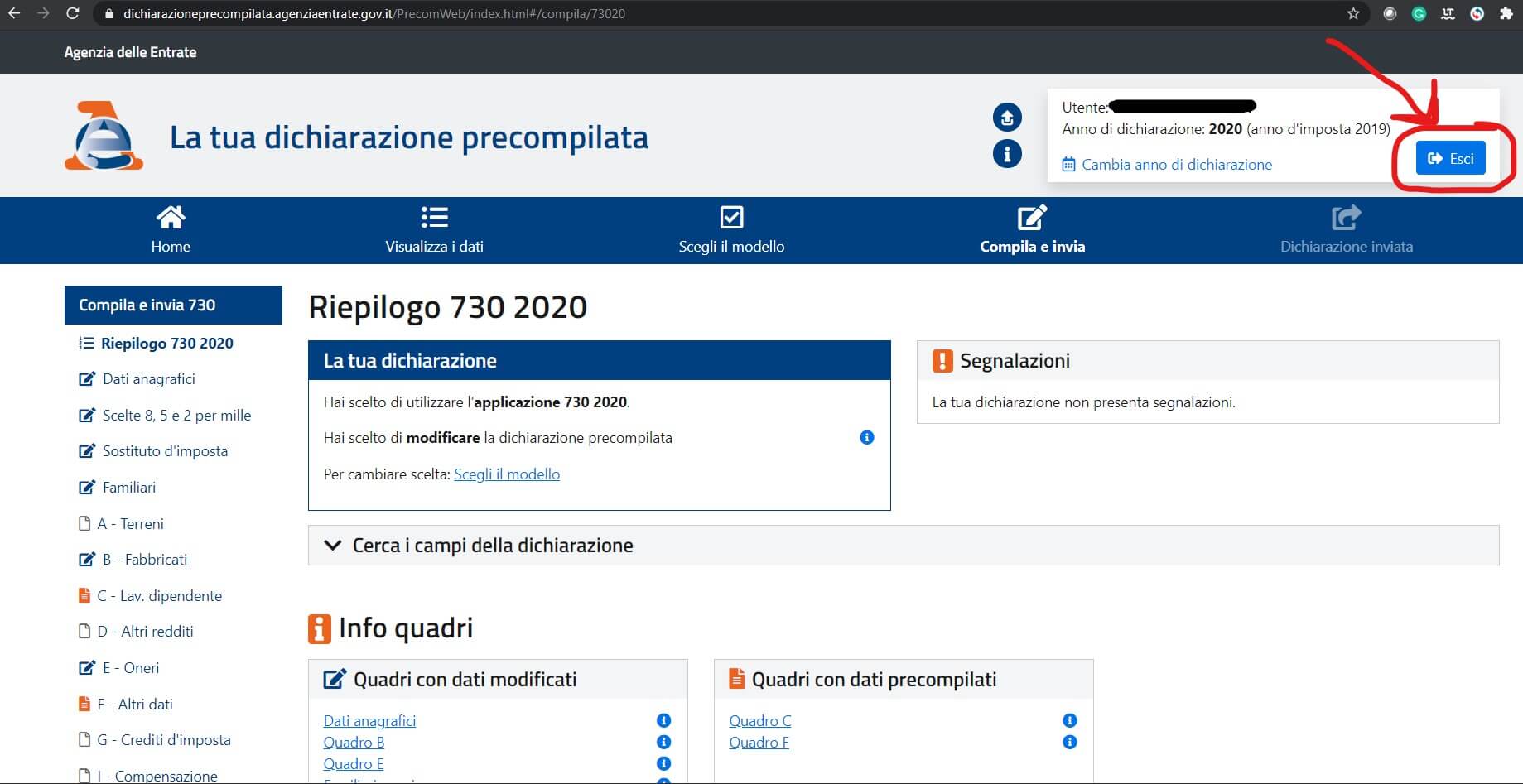Go to Compila e invia tab

[x=1032, y=230]
